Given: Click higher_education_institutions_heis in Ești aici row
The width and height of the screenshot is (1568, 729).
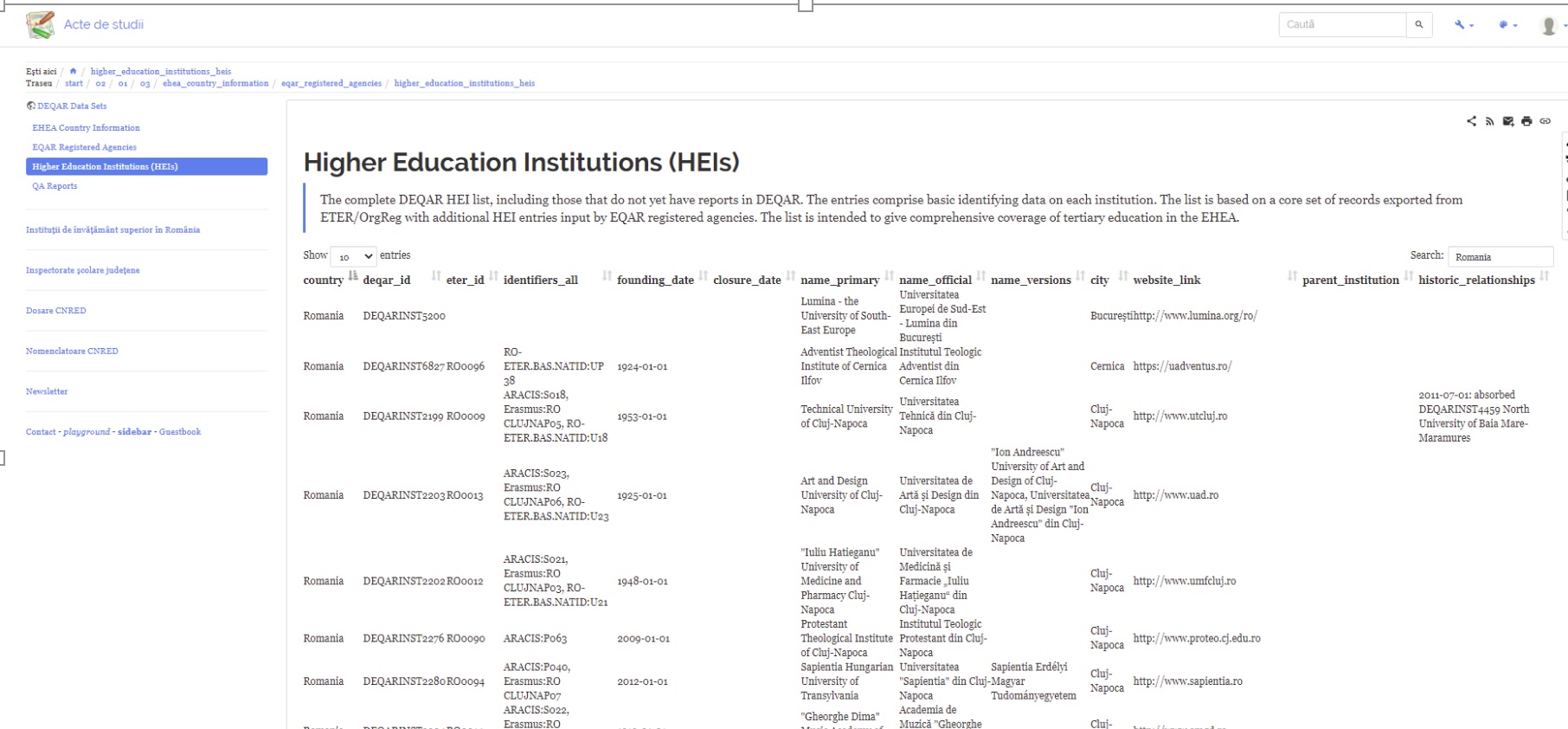Looking at the screenshot, I should point(161,71).
